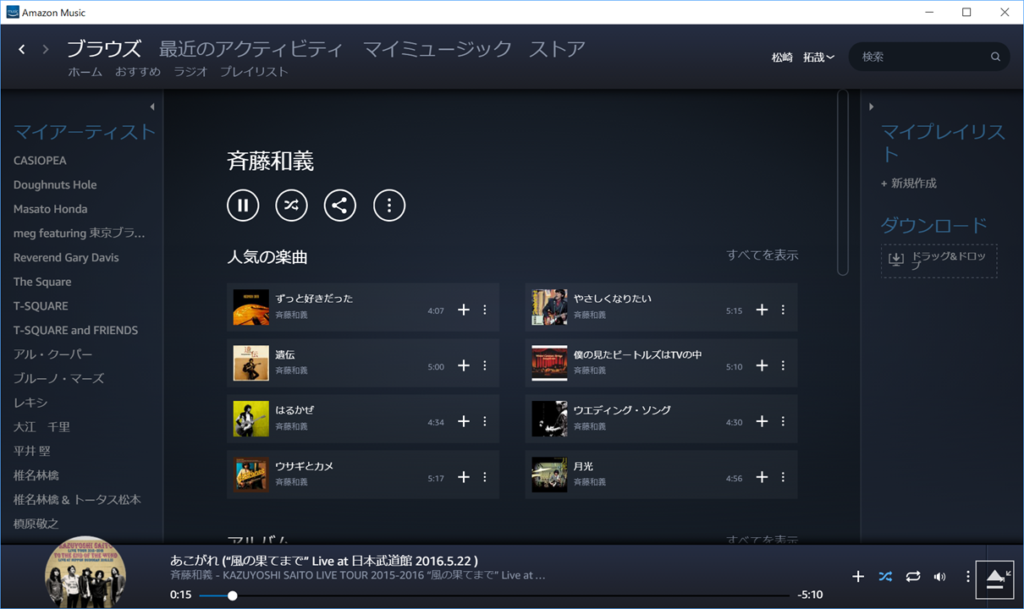Select ブルーノ・マーズ in artist list
The width and height of the screenshot is (1024, 609).
coord(59,379)
